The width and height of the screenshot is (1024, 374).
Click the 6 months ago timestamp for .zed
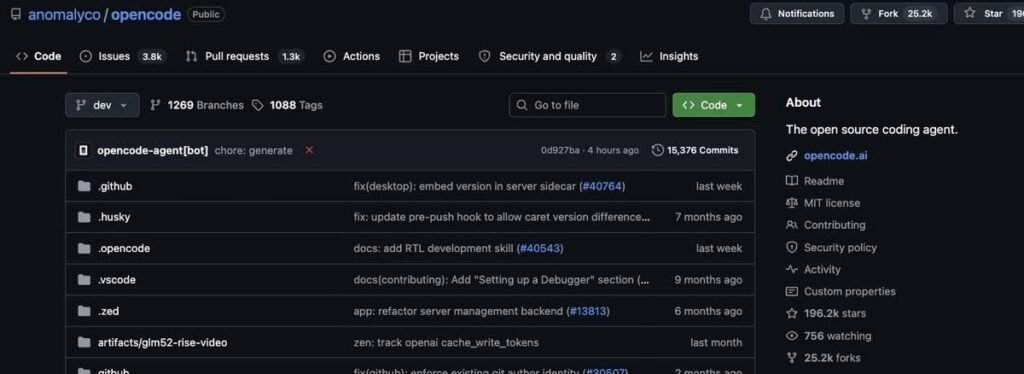tap(709, 311)
